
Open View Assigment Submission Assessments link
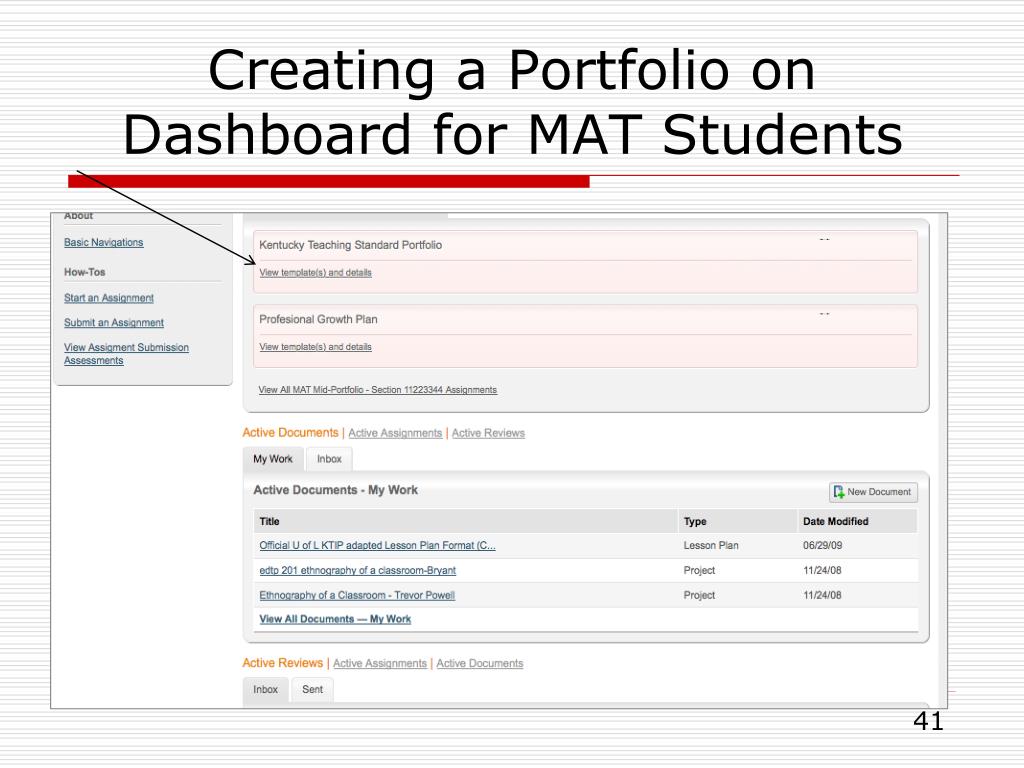point(126,354)
